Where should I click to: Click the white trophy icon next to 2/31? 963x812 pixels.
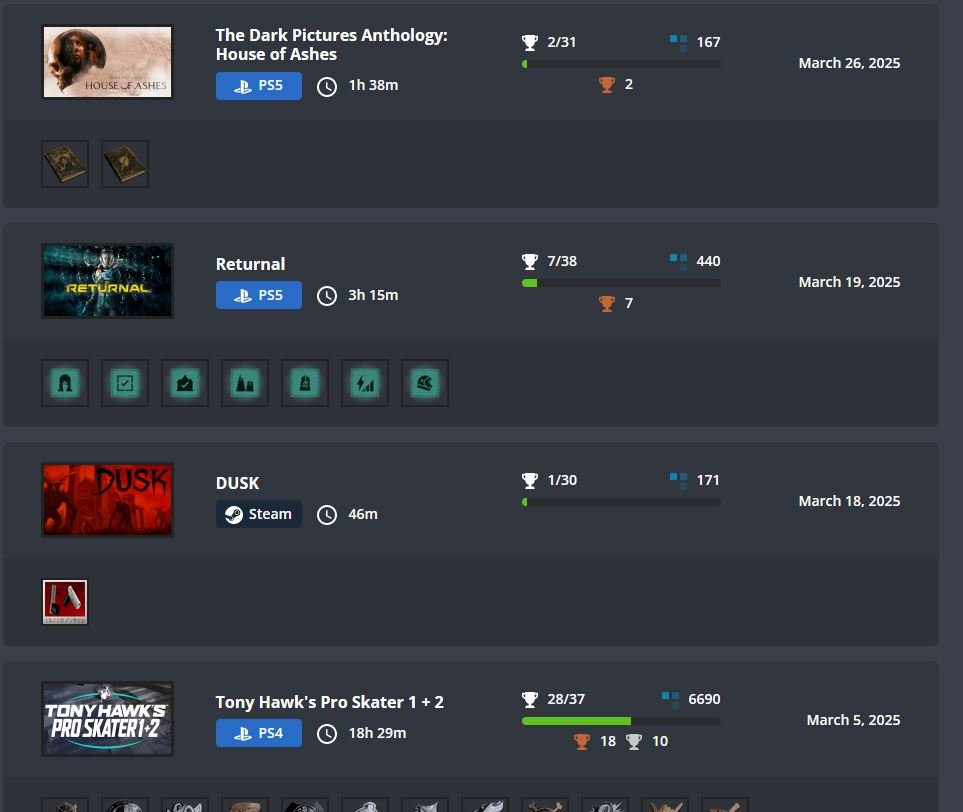click(x=529, y=42)
